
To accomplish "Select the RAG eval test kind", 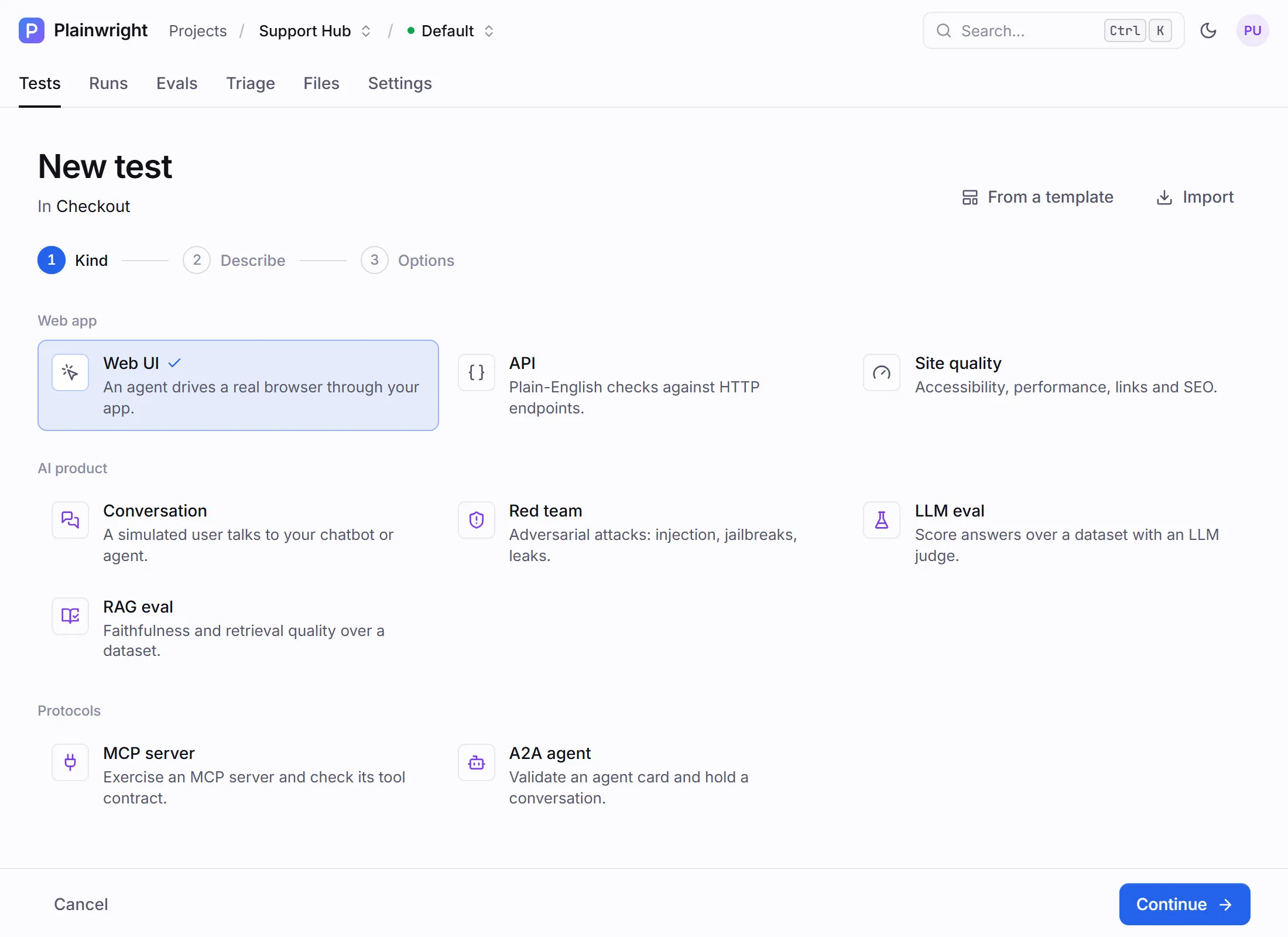I will [x=238, y=629].
